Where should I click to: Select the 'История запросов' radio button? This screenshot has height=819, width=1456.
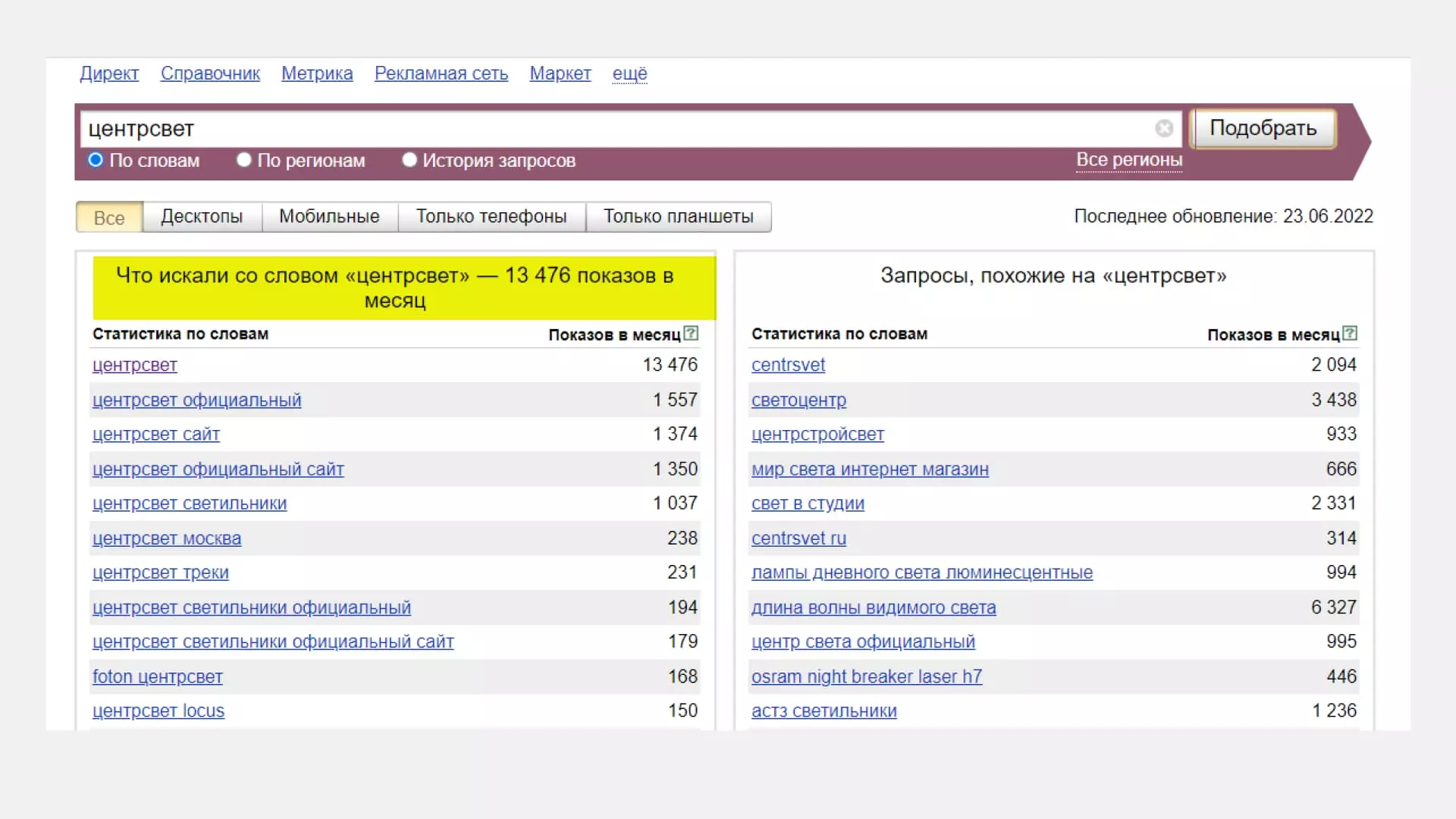click(x=409, y=160)
